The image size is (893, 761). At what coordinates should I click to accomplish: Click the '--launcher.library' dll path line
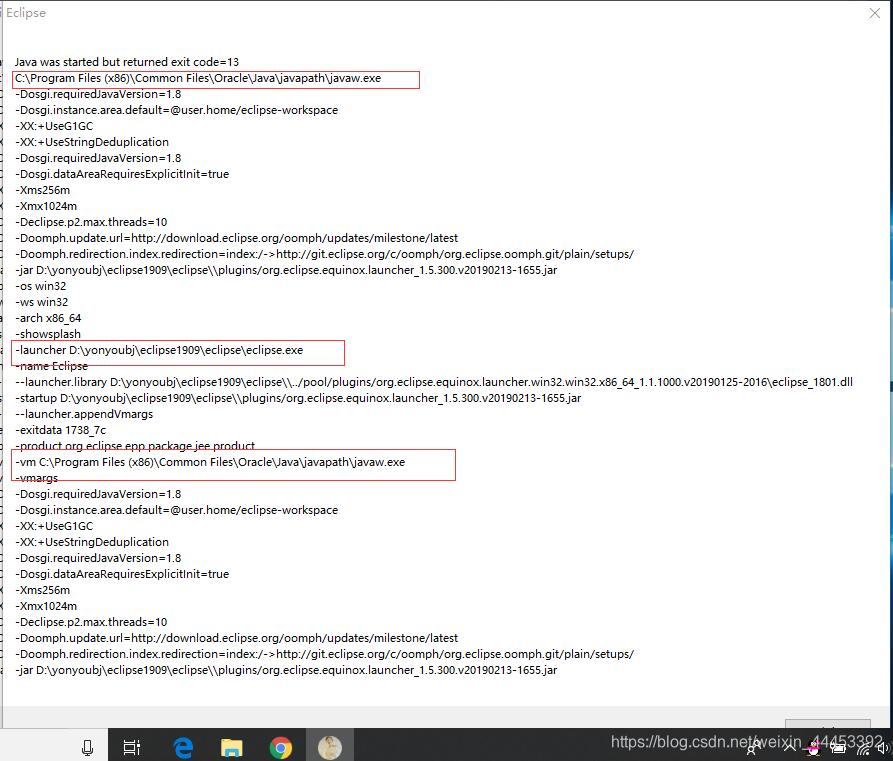tap(434, 382)
